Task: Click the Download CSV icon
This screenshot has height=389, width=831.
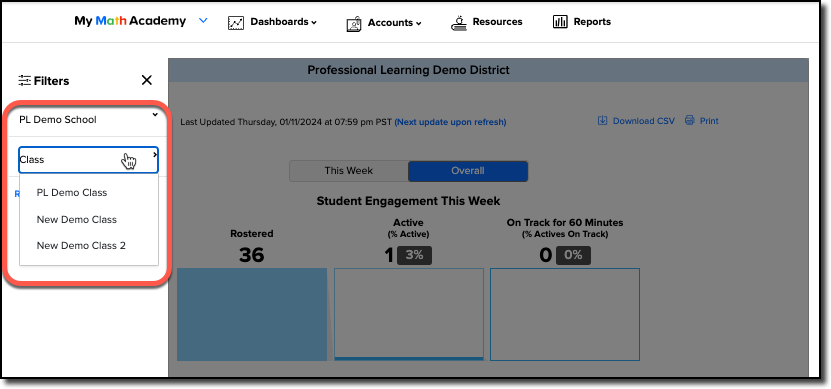Action: [x=603, y=120]
